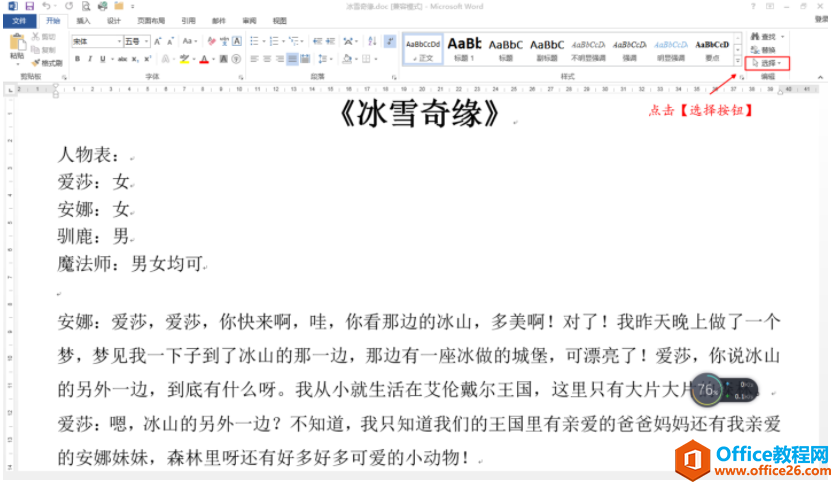Screen dimensions: 838x488
Task: Set paragraph to Distributed alignment
Action: [x=305, y=59]
